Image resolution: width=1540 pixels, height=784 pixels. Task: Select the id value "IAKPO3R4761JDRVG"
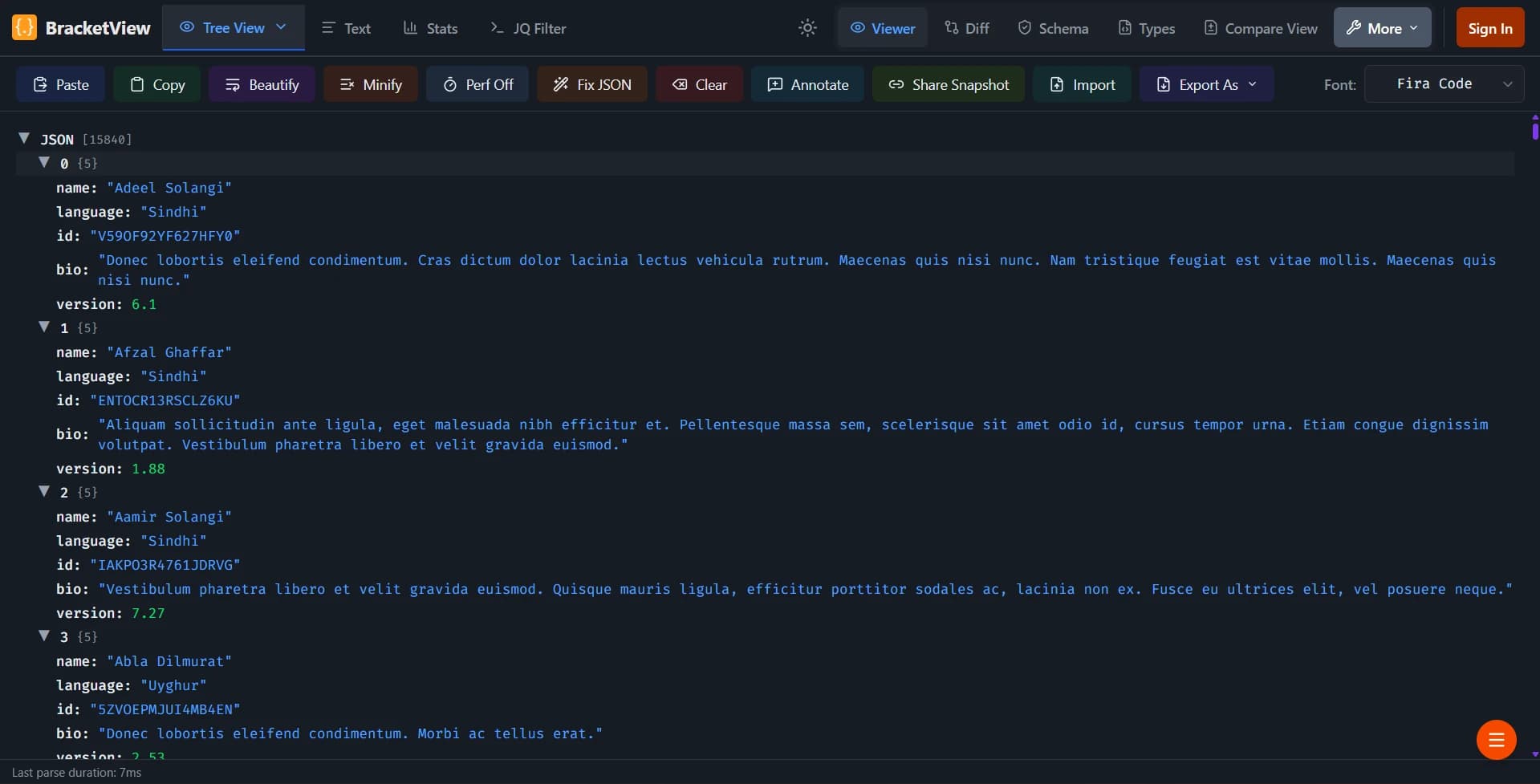(165, 565)
